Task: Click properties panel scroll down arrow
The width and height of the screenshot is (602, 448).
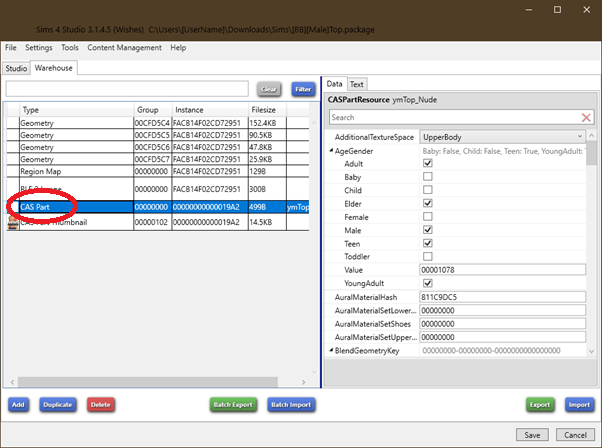Action: pos(591,351)
